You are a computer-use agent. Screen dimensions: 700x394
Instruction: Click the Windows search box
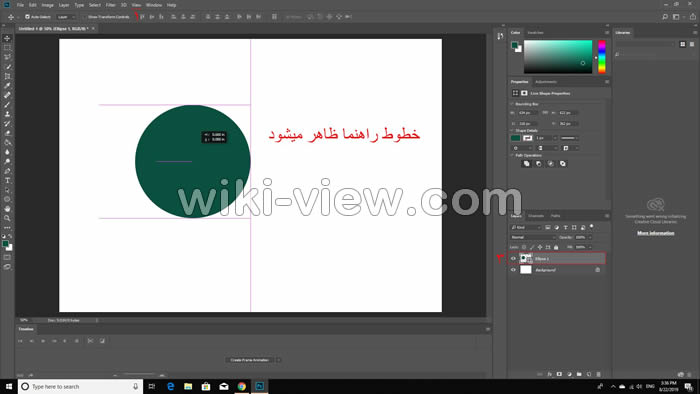pyautogui.click(x=80, y=386)
